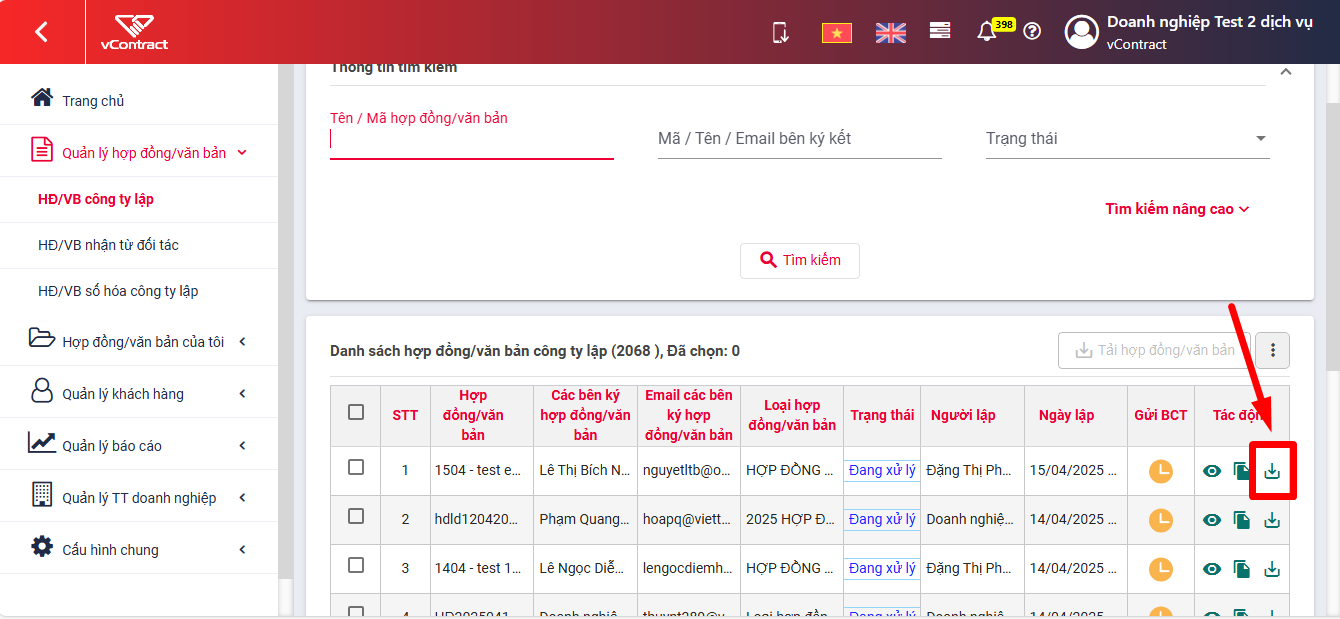1340x619 pixels.
Task: Expand Tìm kiếm nâng cao options
Action: [x=1177, y=209]
